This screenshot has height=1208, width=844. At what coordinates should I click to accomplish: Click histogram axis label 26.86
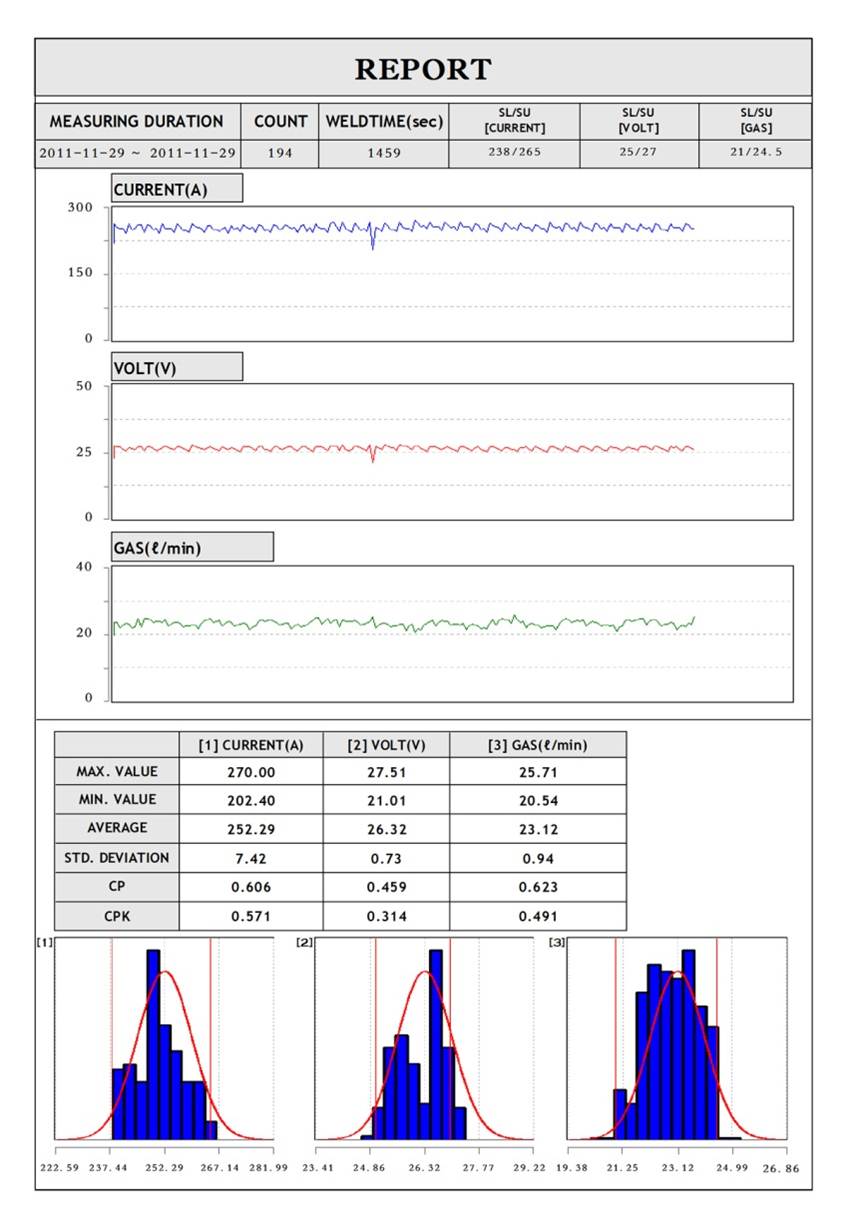tap(781, 1168)
